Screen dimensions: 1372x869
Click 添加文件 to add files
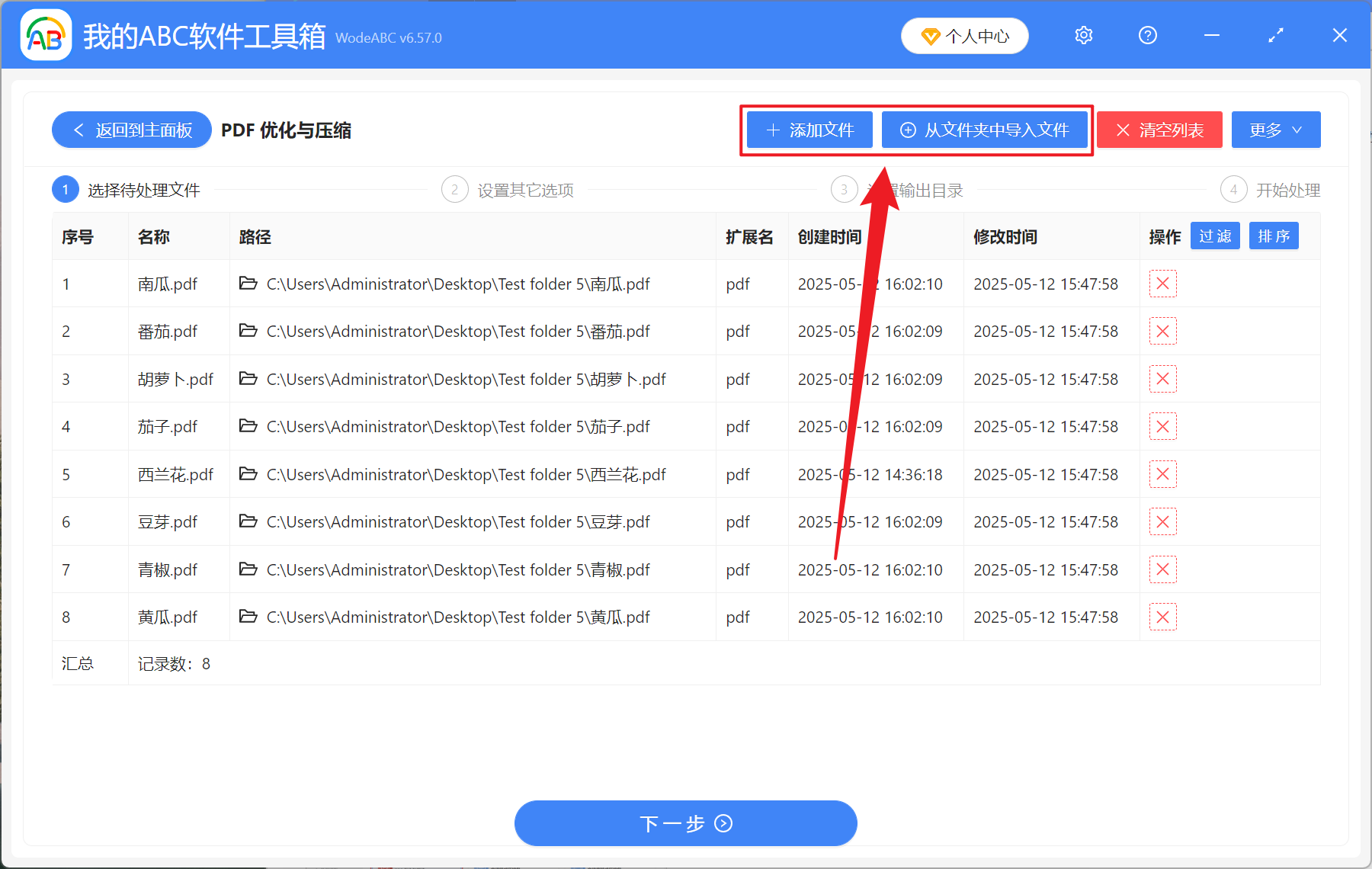pyautogui.click(x=809, y=130)
